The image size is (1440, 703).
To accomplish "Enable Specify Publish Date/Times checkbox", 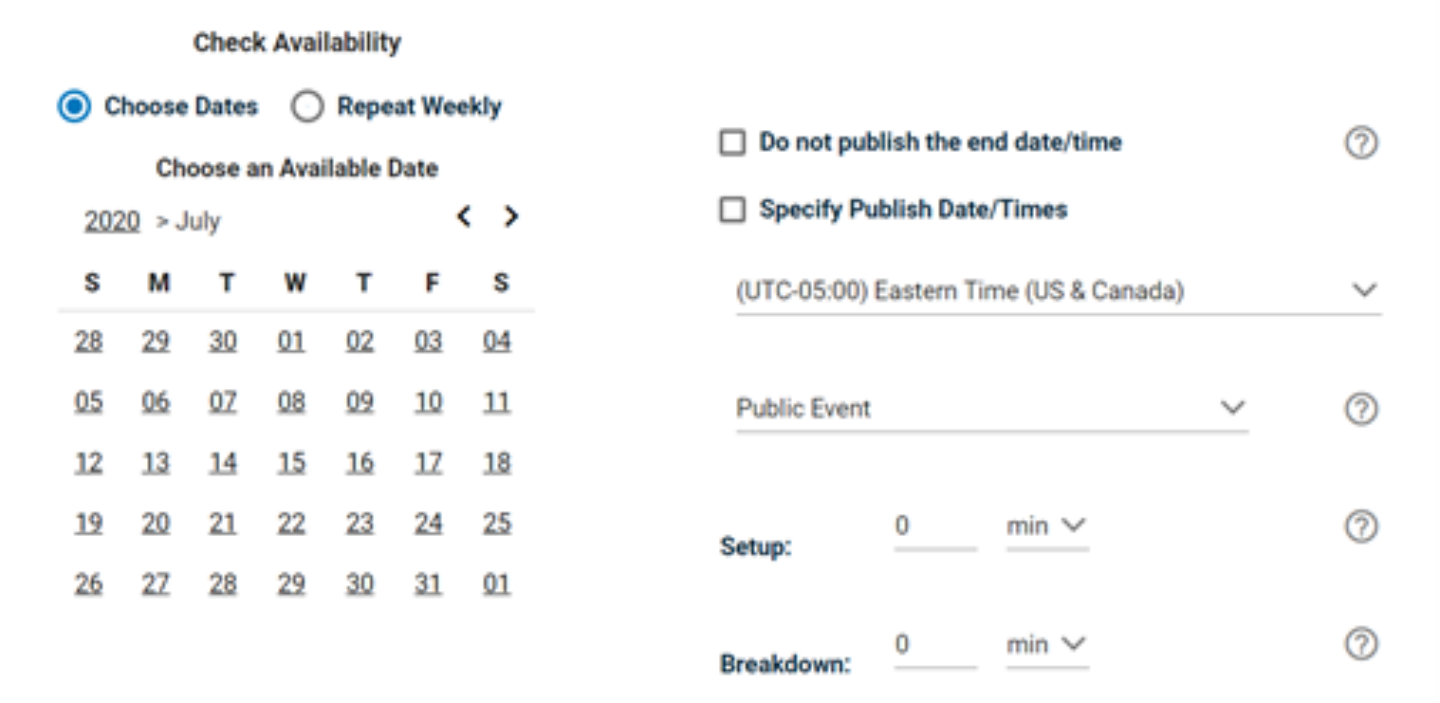I will click(733, 210).
